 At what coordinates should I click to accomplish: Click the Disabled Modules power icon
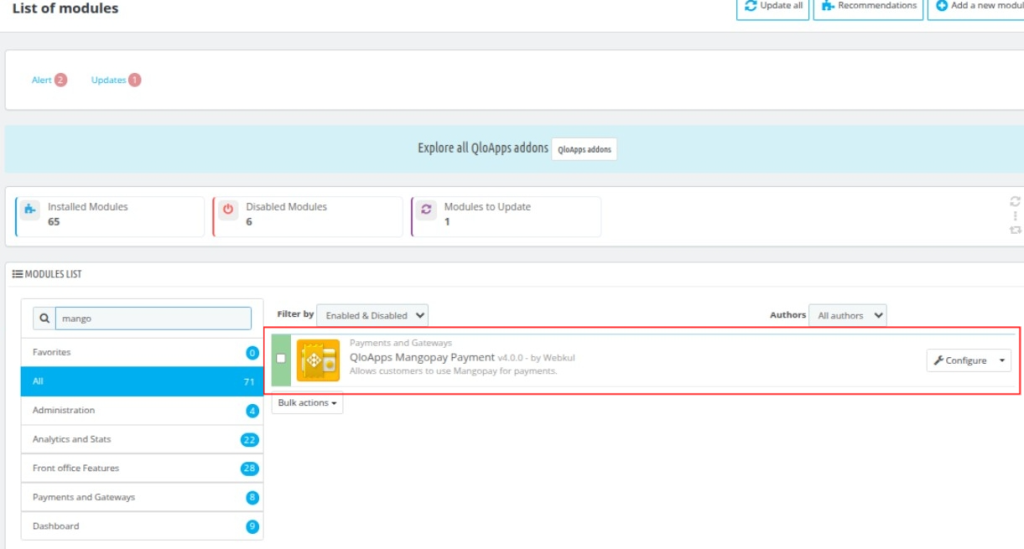[228, 210]
